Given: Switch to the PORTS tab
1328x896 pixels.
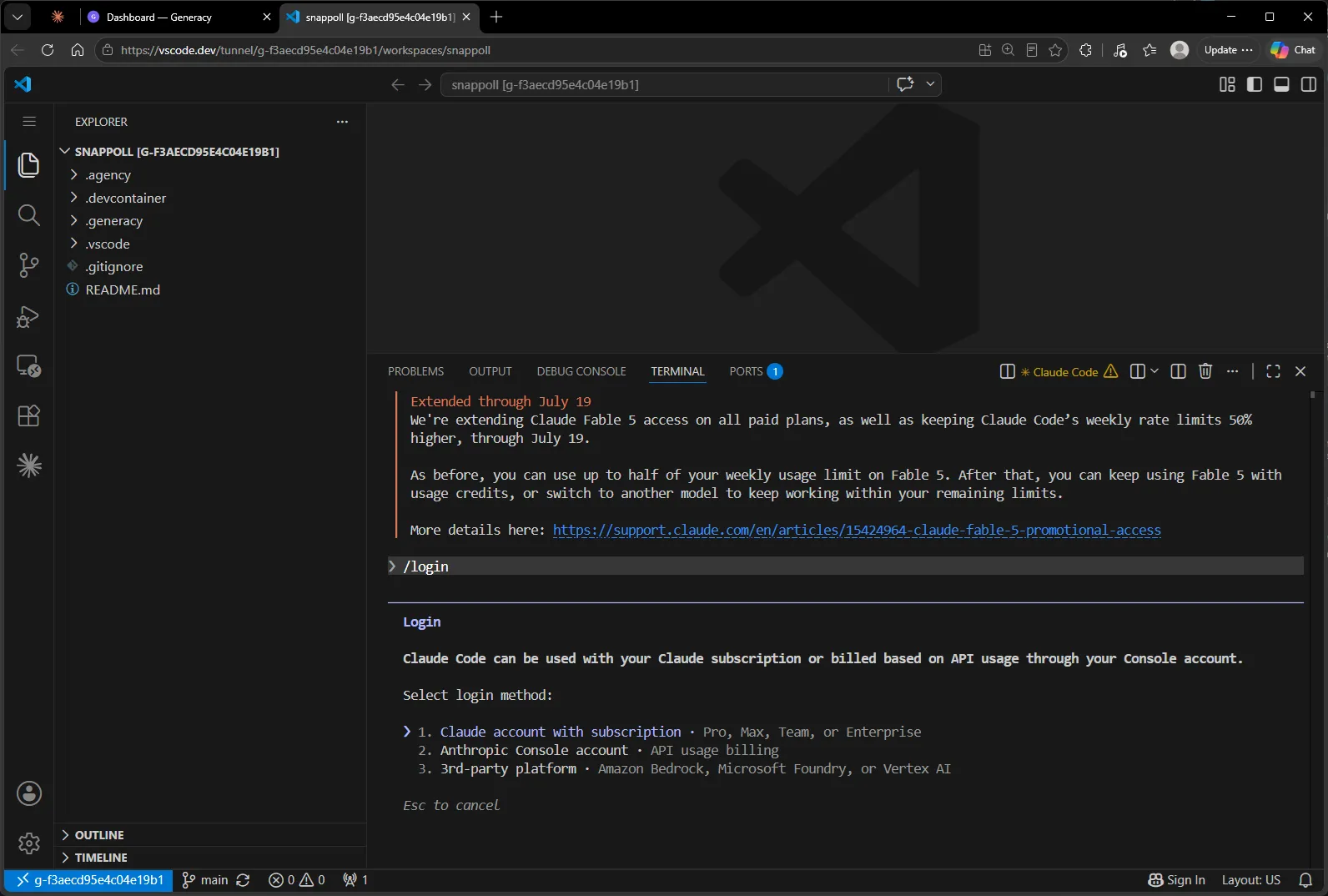Looking at the screenshot, I should [755, 371].
